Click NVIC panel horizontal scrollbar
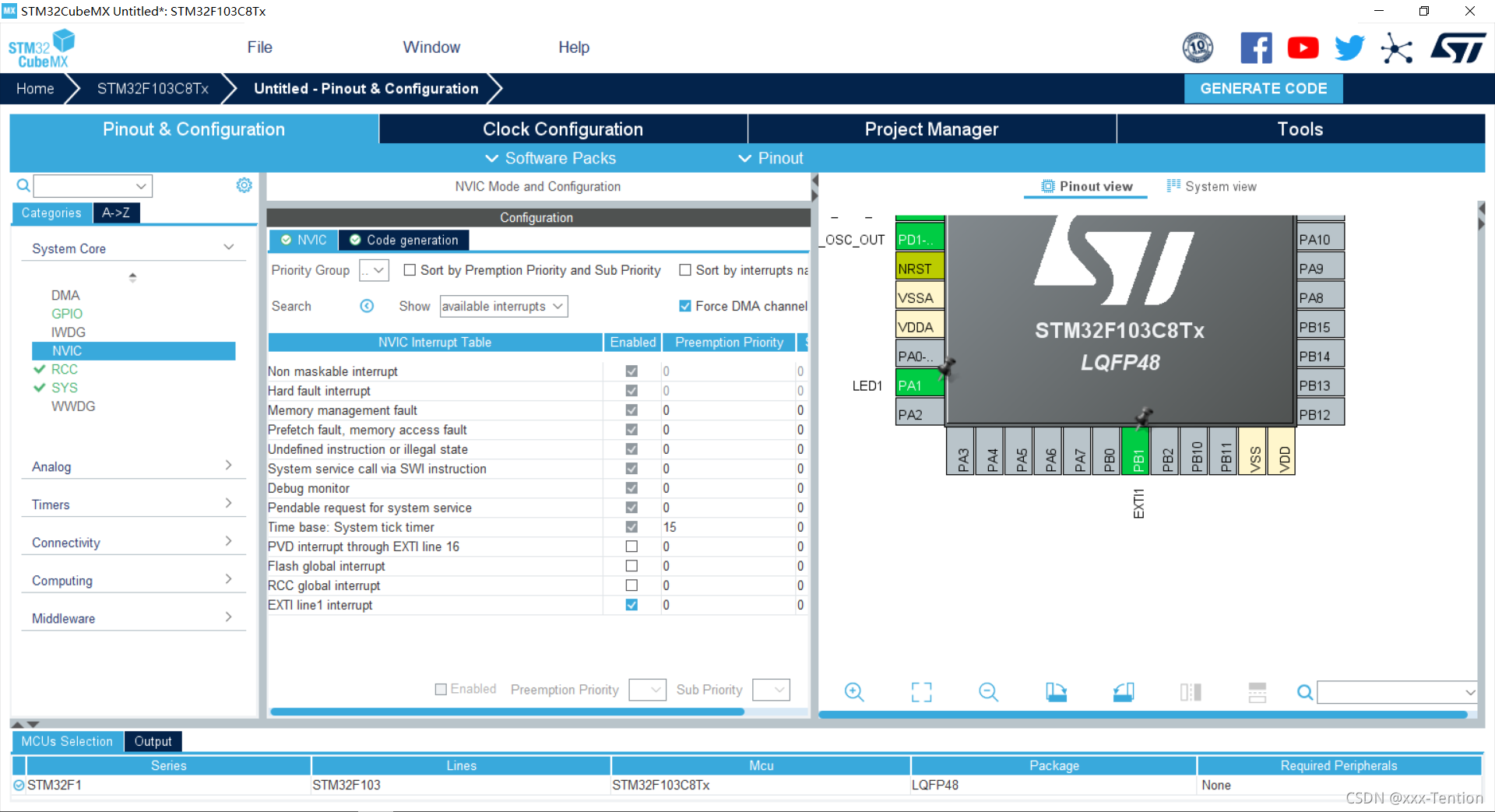 pyautogui.click(x=507, y=712)
